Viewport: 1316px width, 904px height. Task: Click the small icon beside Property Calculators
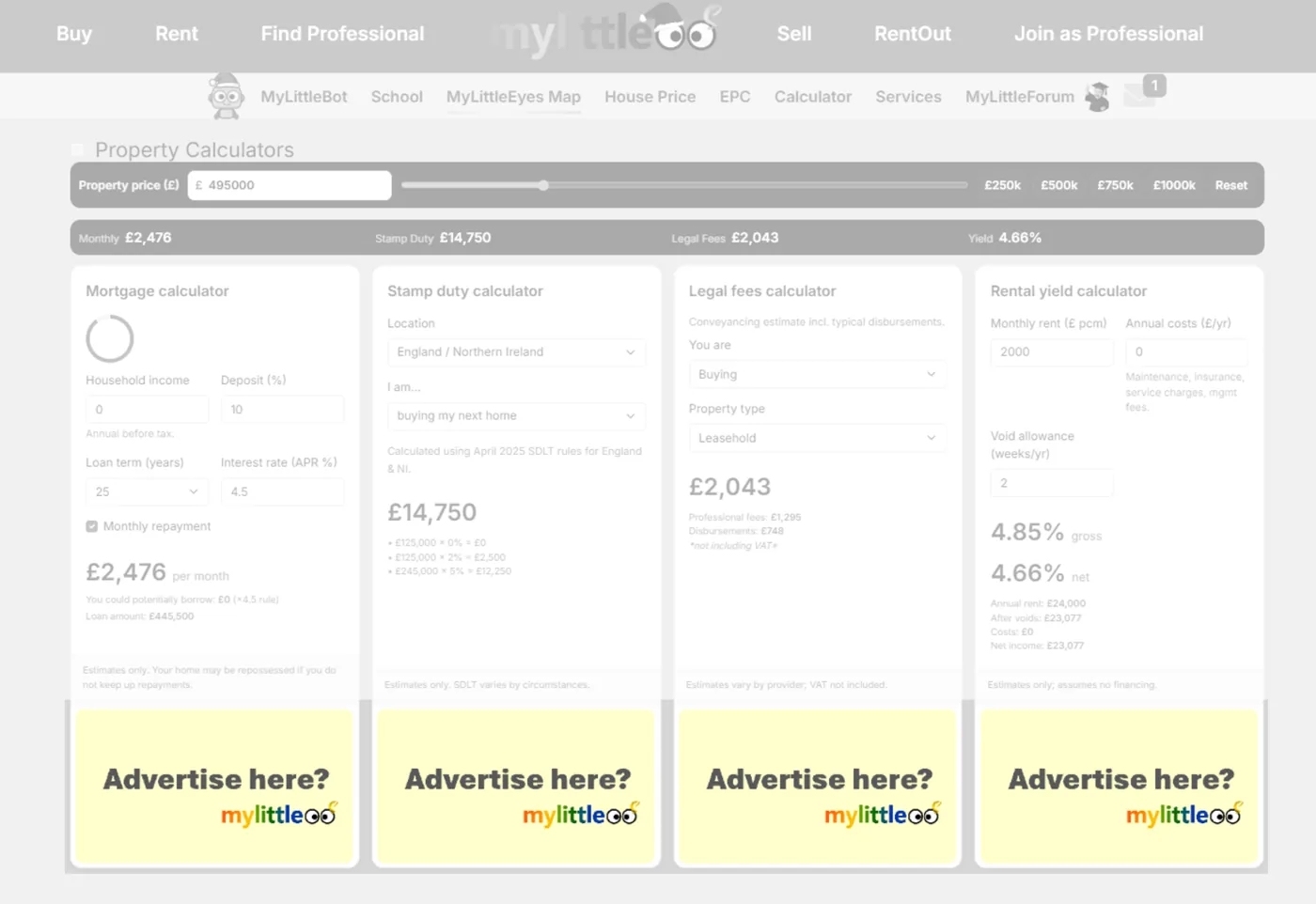pos(78,150)
